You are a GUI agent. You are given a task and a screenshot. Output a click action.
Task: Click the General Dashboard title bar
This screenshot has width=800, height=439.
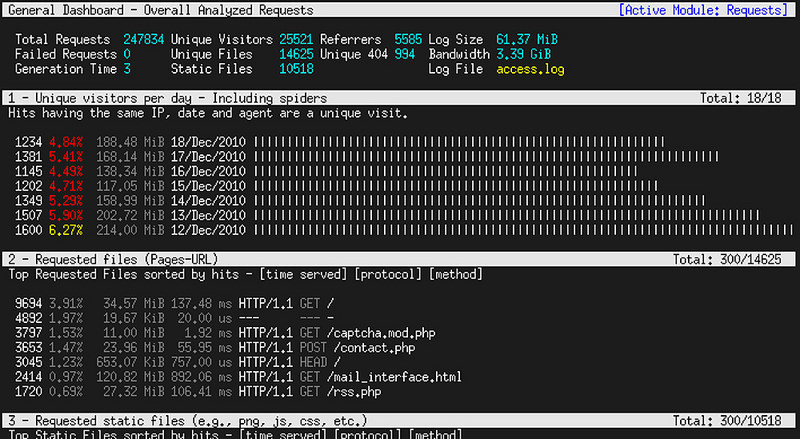coord(160,10)
